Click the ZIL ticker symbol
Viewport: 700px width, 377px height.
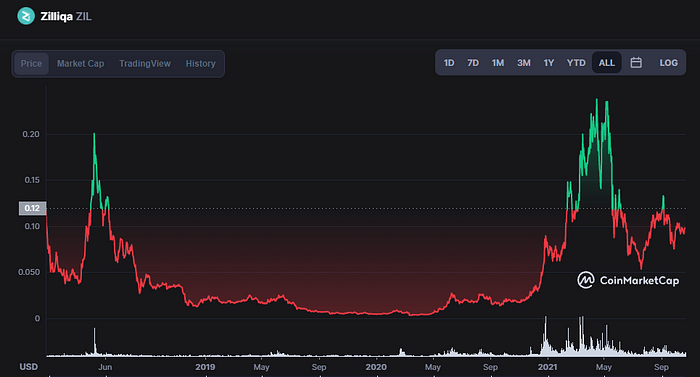[83, 17]
